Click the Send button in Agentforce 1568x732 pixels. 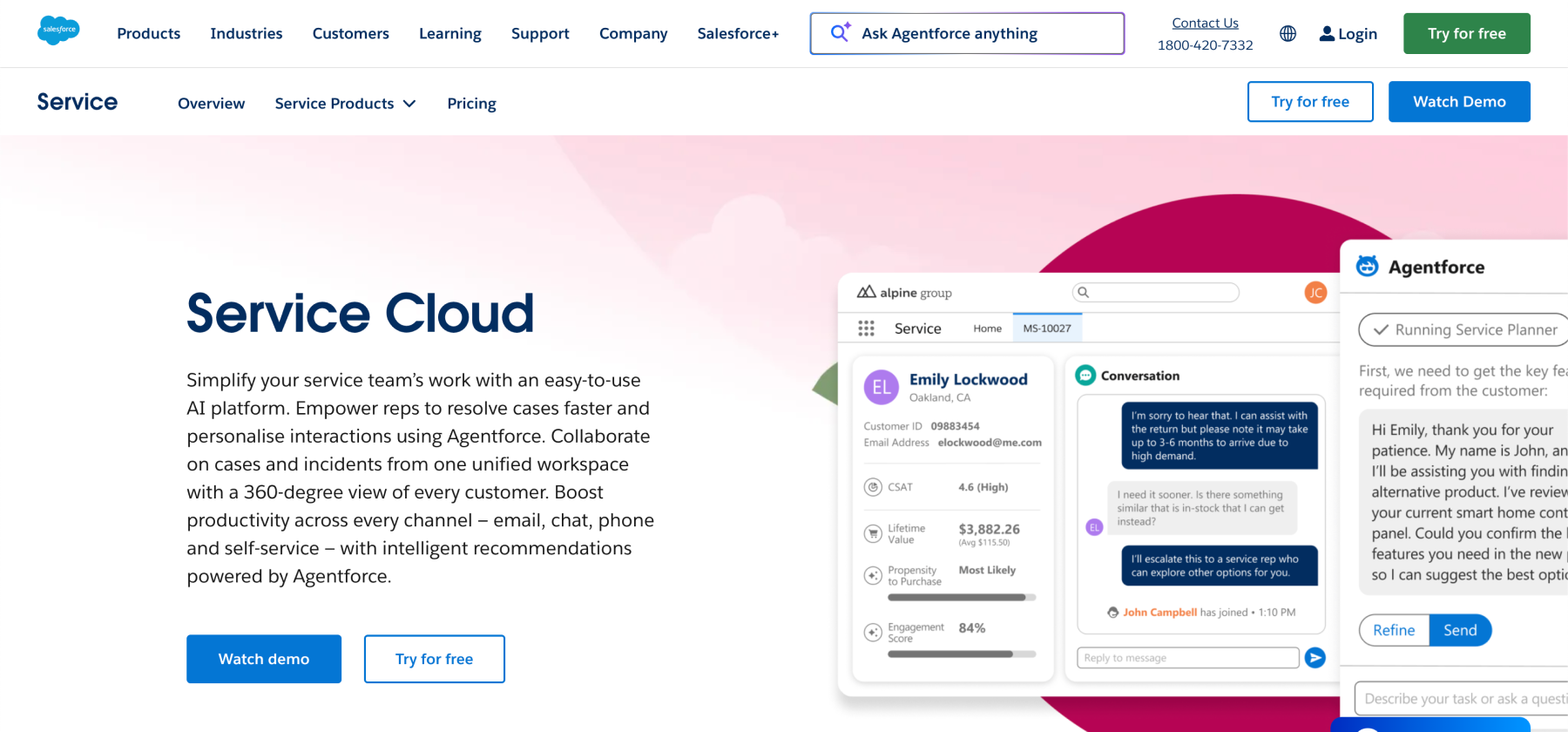(x=1460, y=630)
